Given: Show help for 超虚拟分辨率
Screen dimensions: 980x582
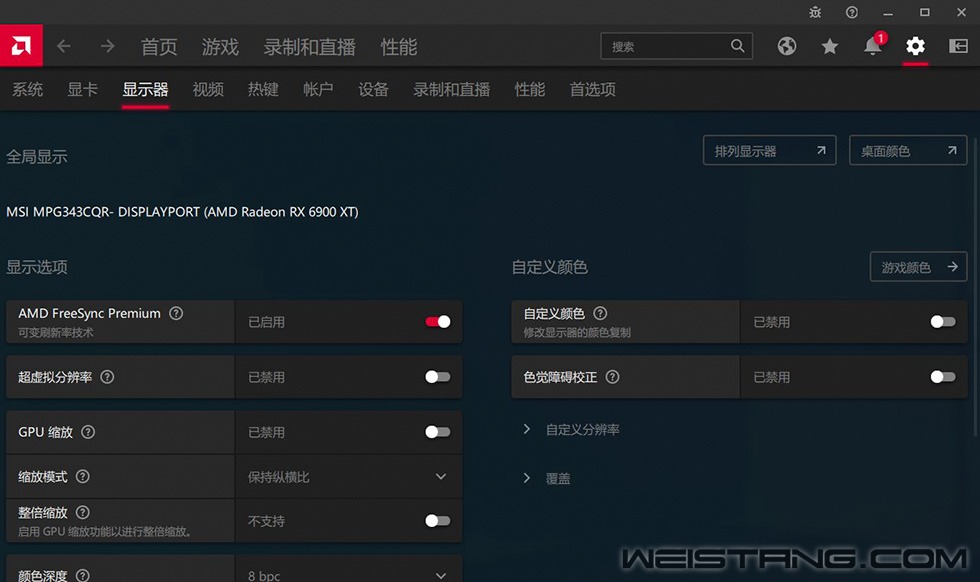Looking at the screenshot, I should click(x=108, y=377).
